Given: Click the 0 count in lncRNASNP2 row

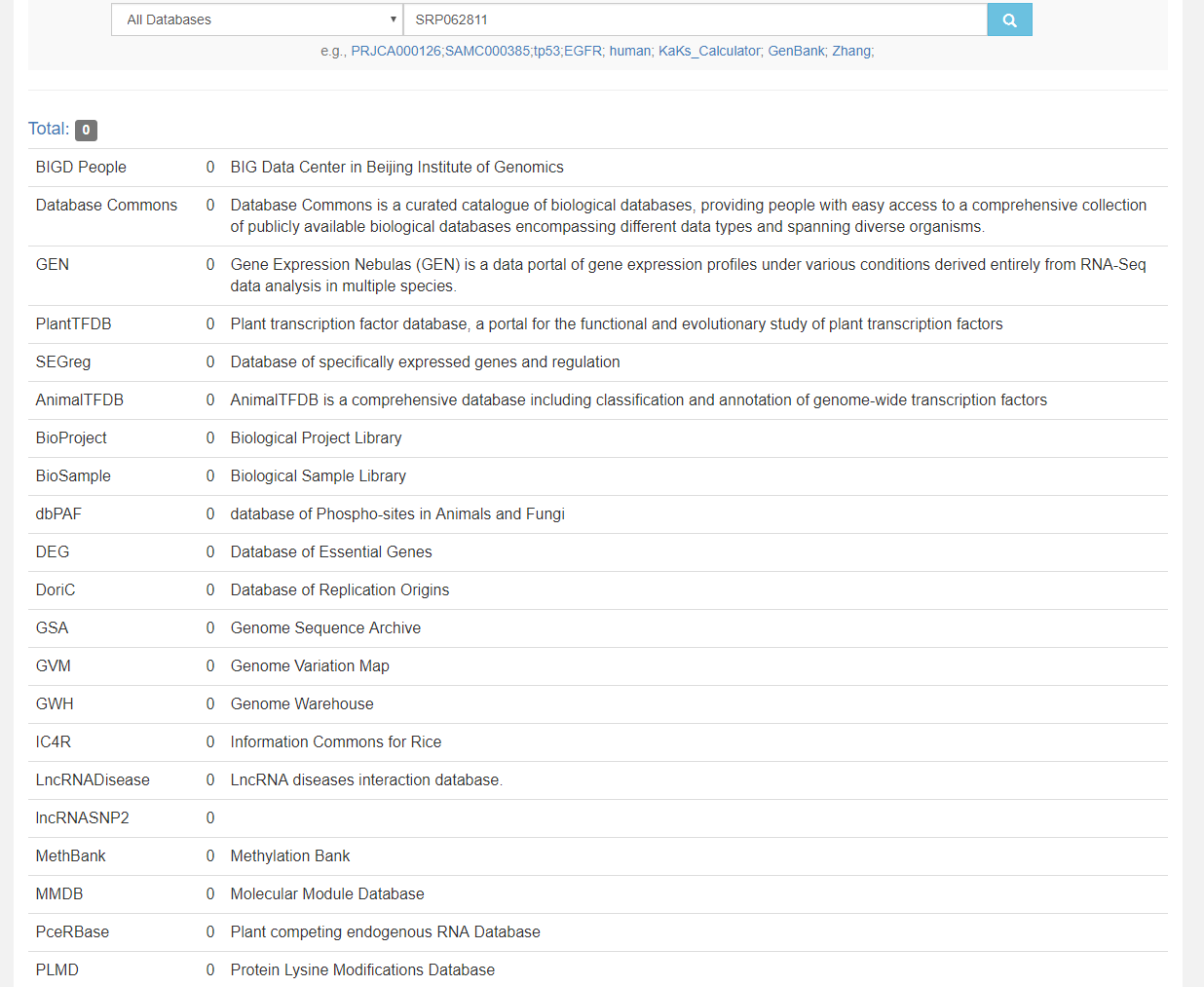Looking at the screenshot, I should point(210,818).
